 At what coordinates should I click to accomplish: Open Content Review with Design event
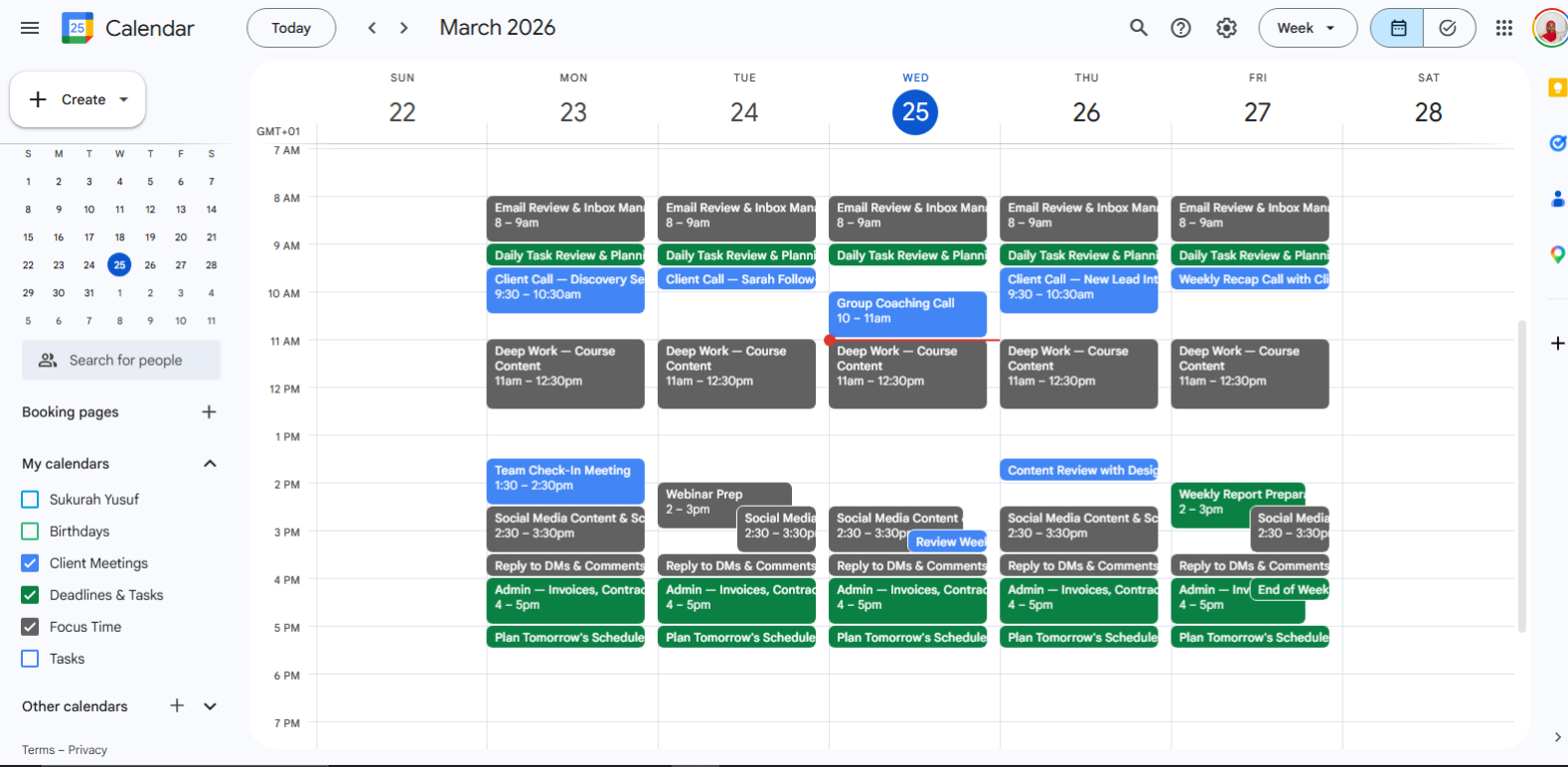(x=1078, y=470)
